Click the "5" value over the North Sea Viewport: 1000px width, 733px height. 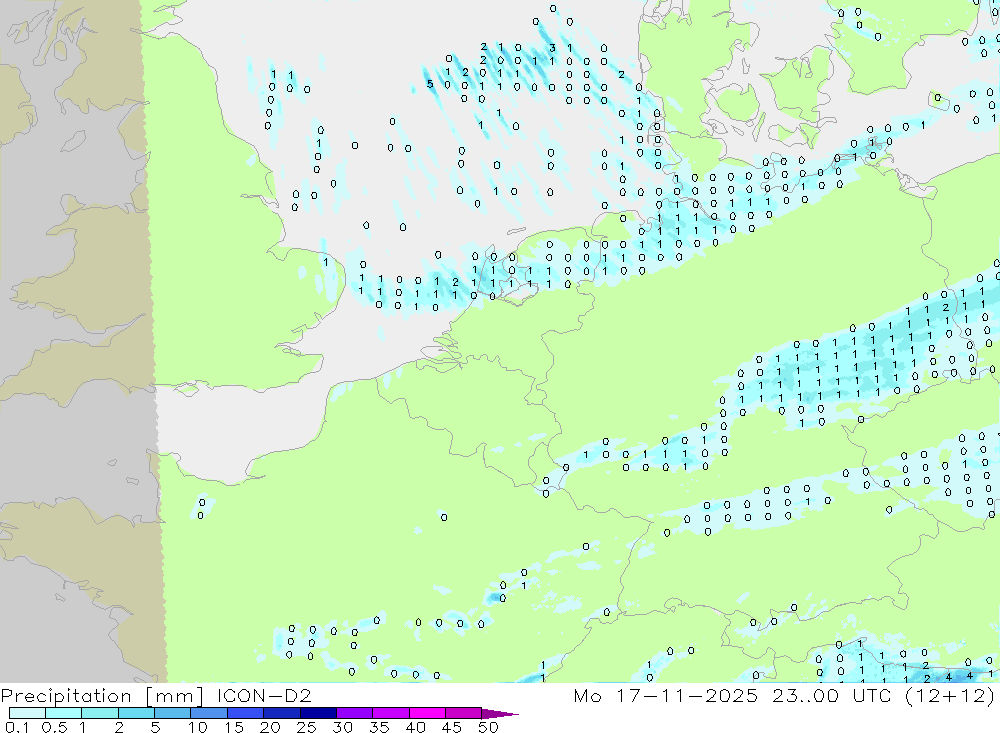[x=430, y=84]
